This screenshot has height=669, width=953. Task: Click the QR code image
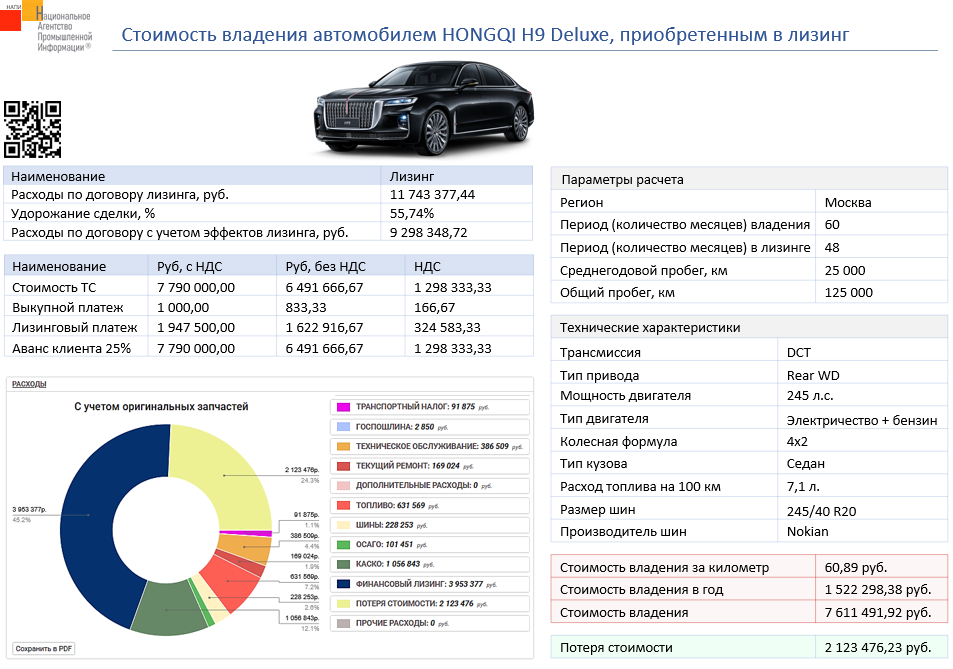[x=33, y=130]
